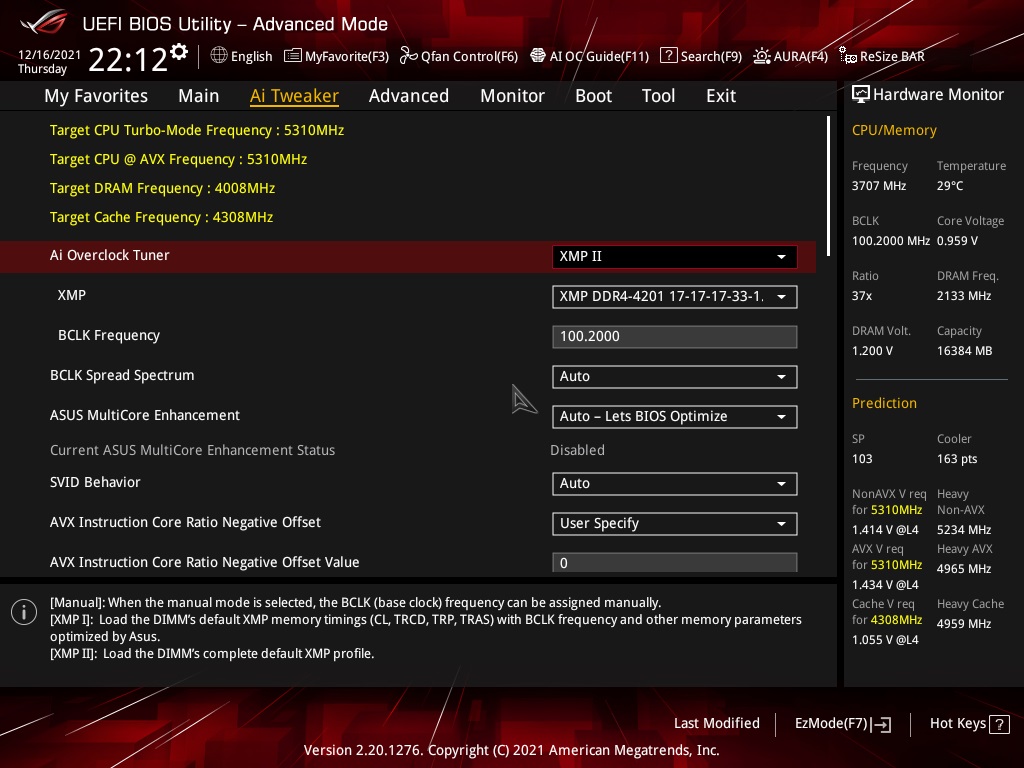Click CPU/Memory section heading
This screenshot has width=1024, height=768.
point(894,131)
